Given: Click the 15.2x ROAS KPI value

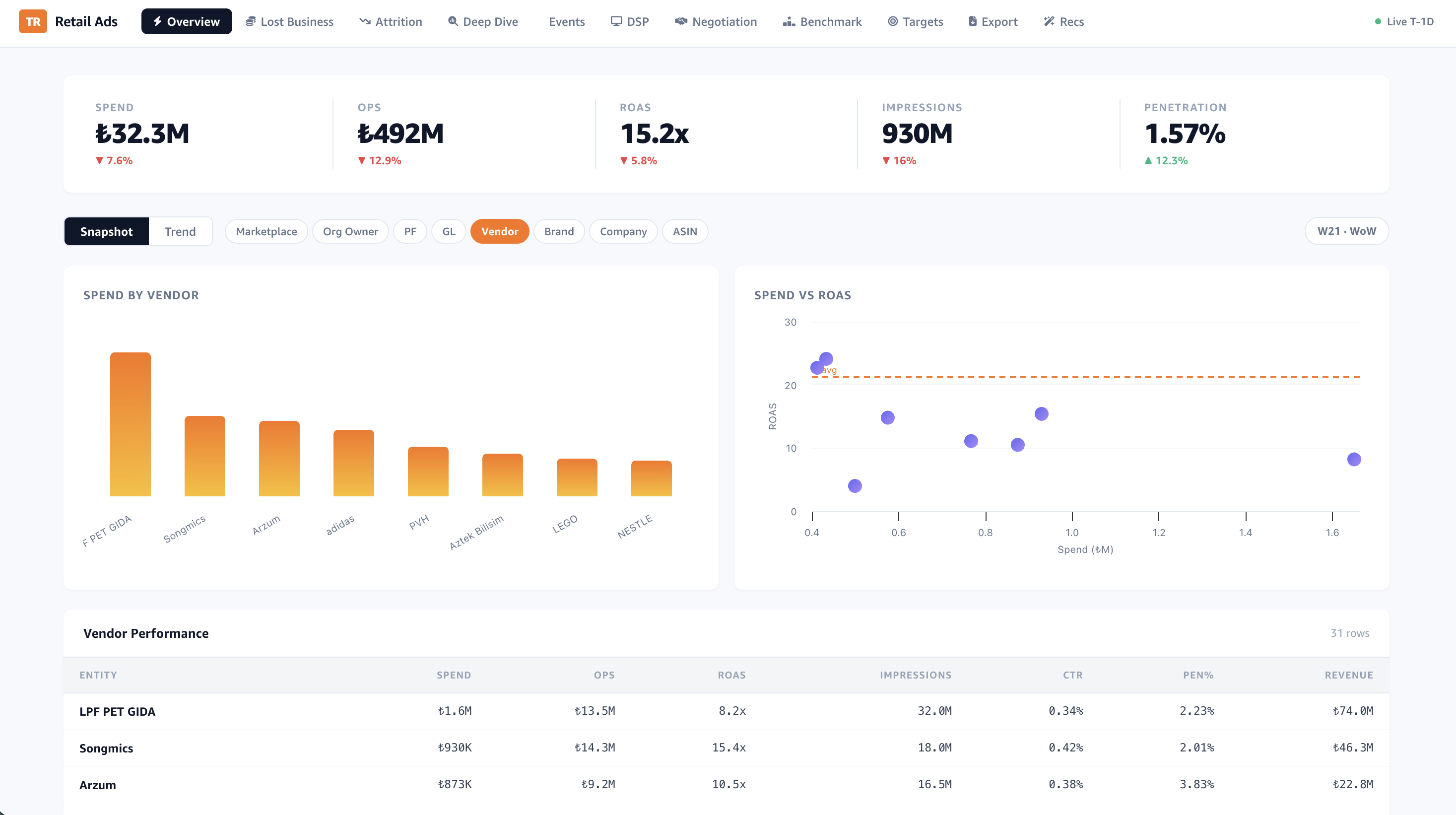Looking at the screenshot, I should 655,134.
